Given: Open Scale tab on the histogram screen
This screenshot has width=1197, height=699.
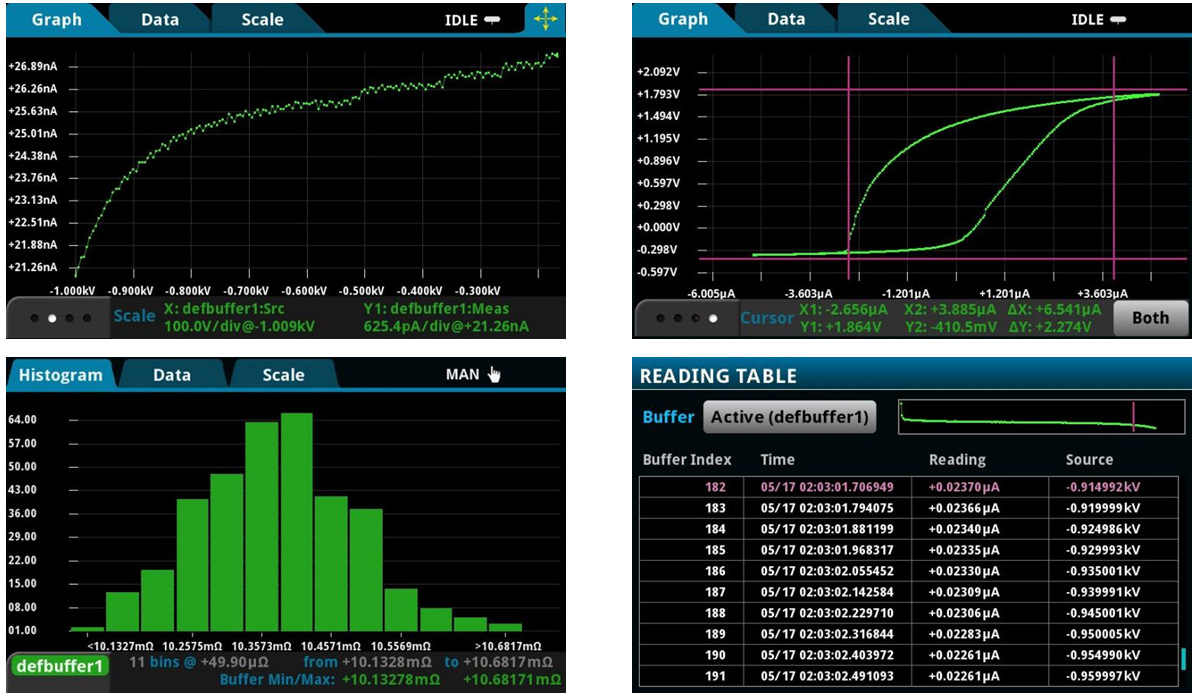Looking at the screenshot, I should click(x=283, y=375).
